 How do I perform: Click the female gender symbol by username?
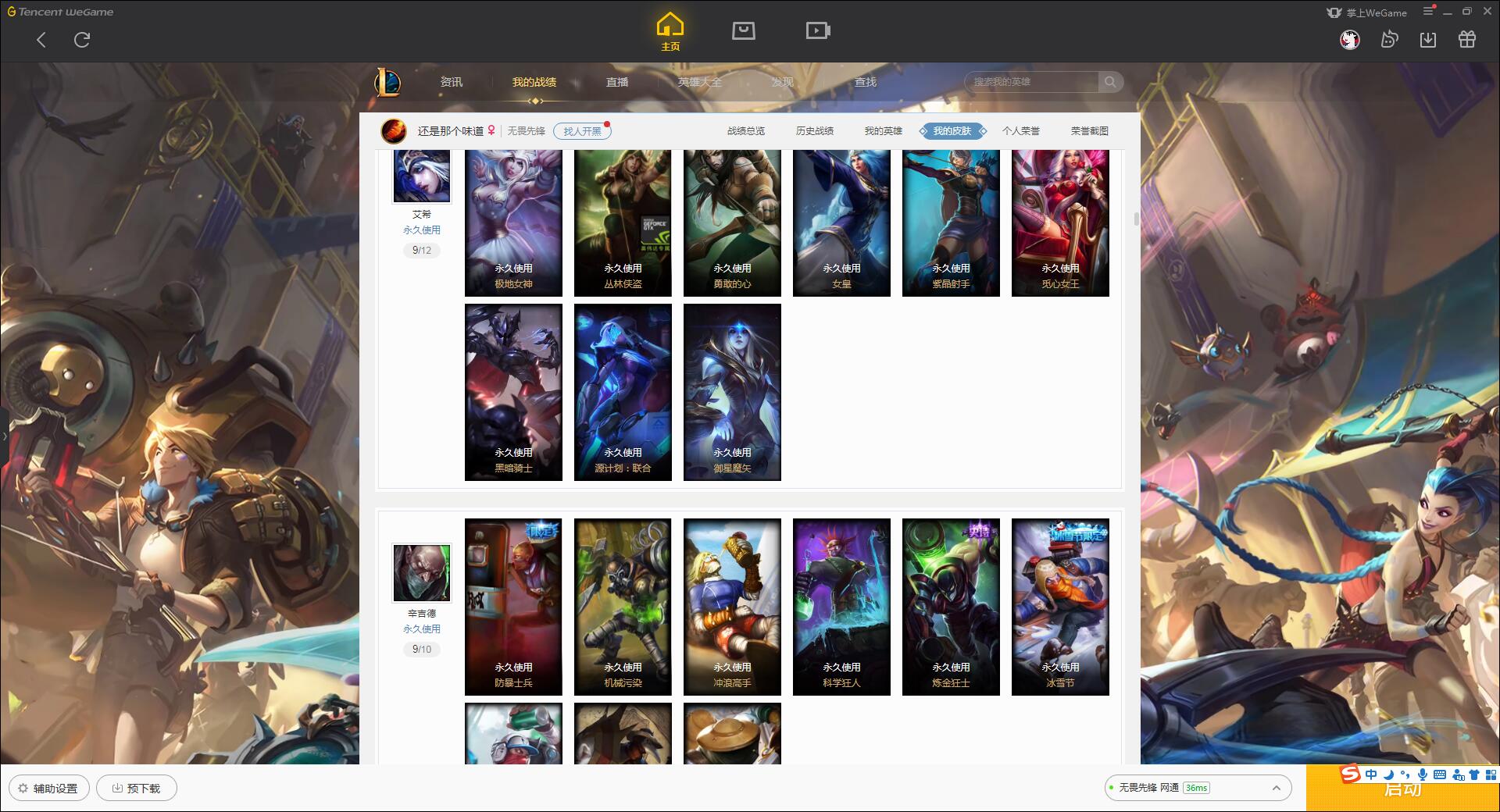tap(491, 130)
